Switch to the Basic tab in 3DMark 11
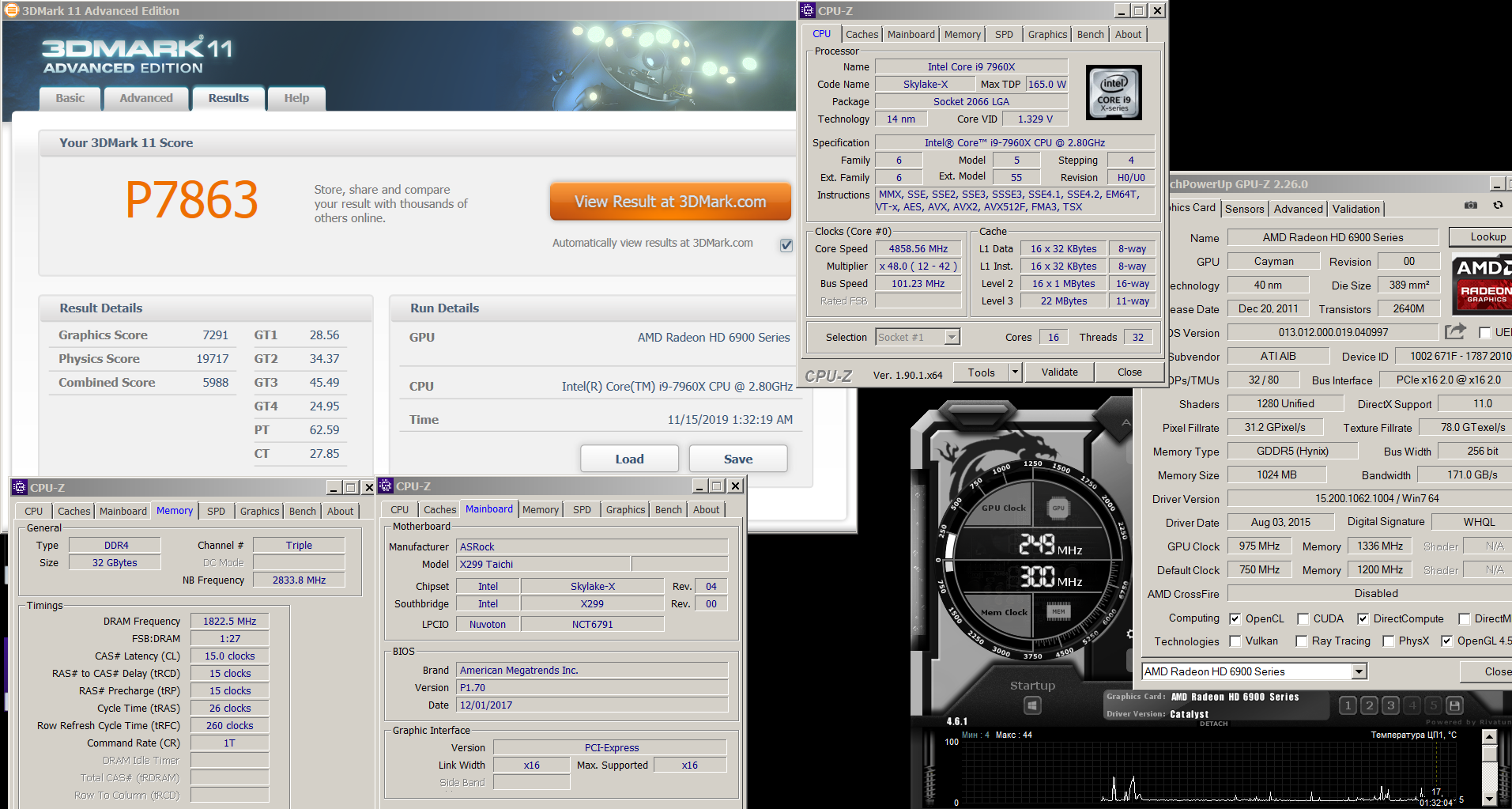The height and width of the screenshot is (809, 1512). click(70, 98)
